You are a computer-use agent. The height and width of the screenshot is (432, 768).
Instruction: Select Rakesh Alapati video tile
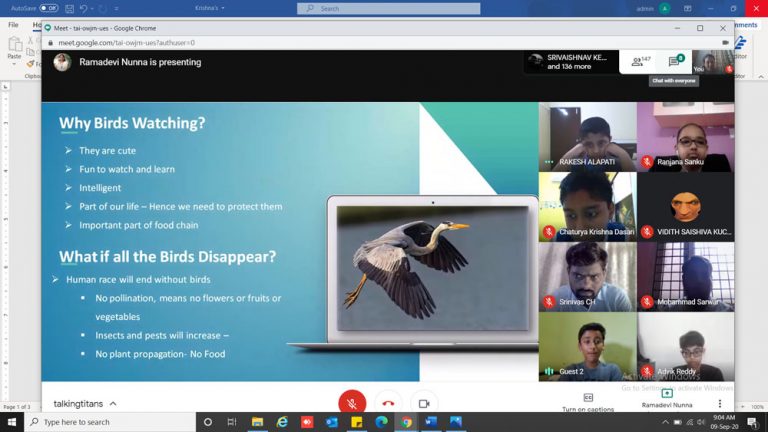(587, 137)
